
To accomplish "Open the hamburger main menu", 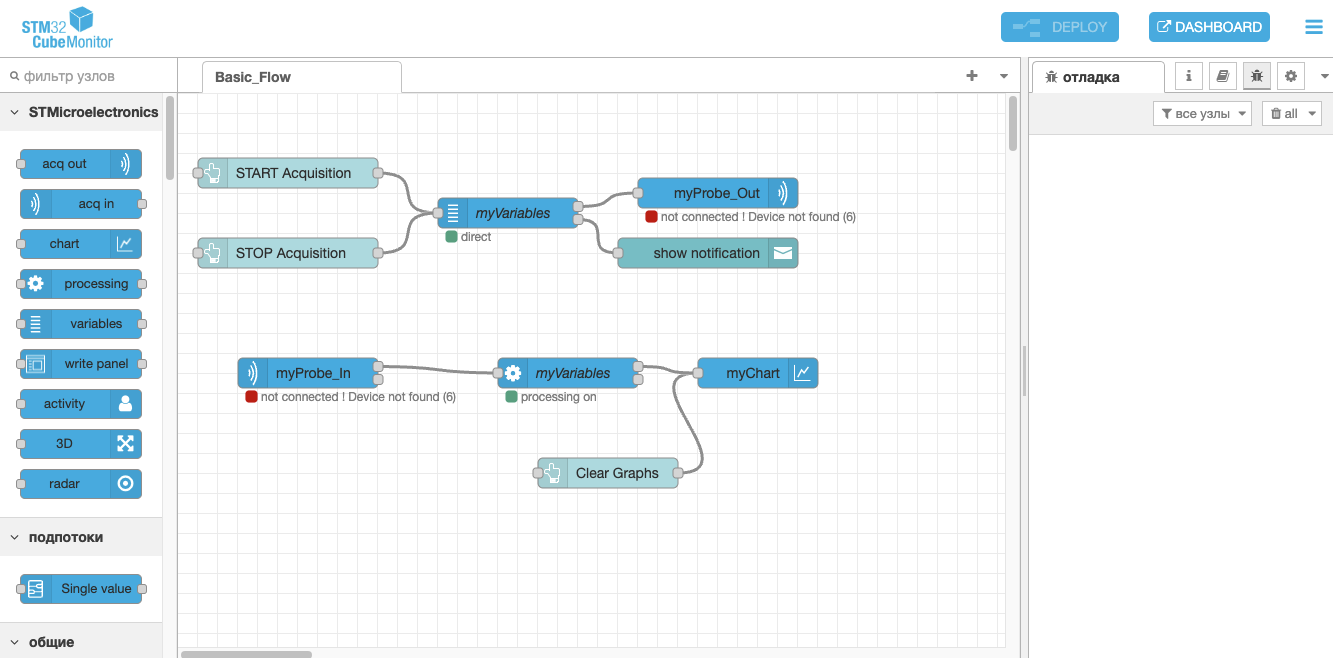I will [1314, 27].
